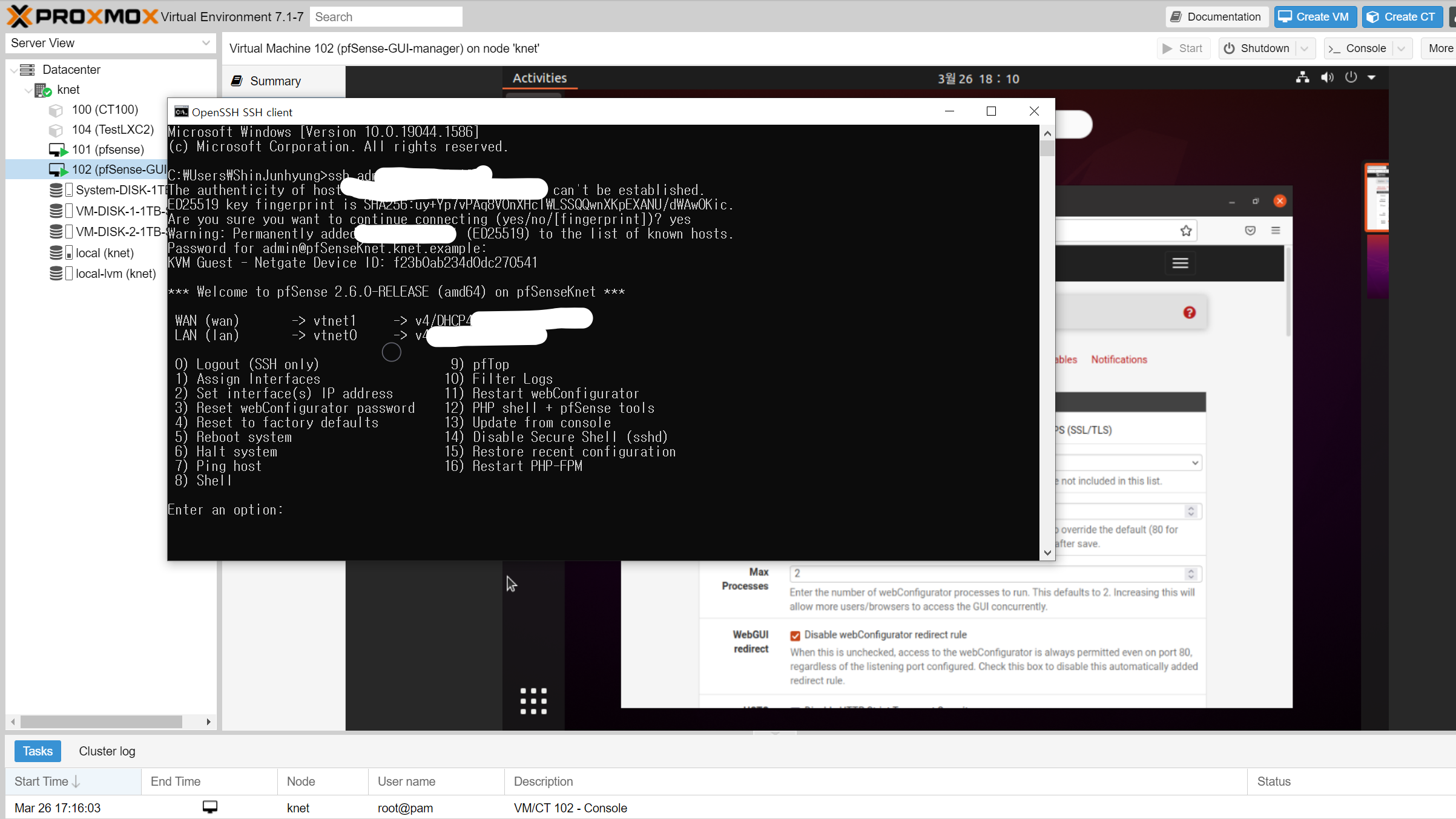The width and height of the screenshot is (1456, 819).
Task: Close the Firefox window with the red button
Action: [1280, 201]
